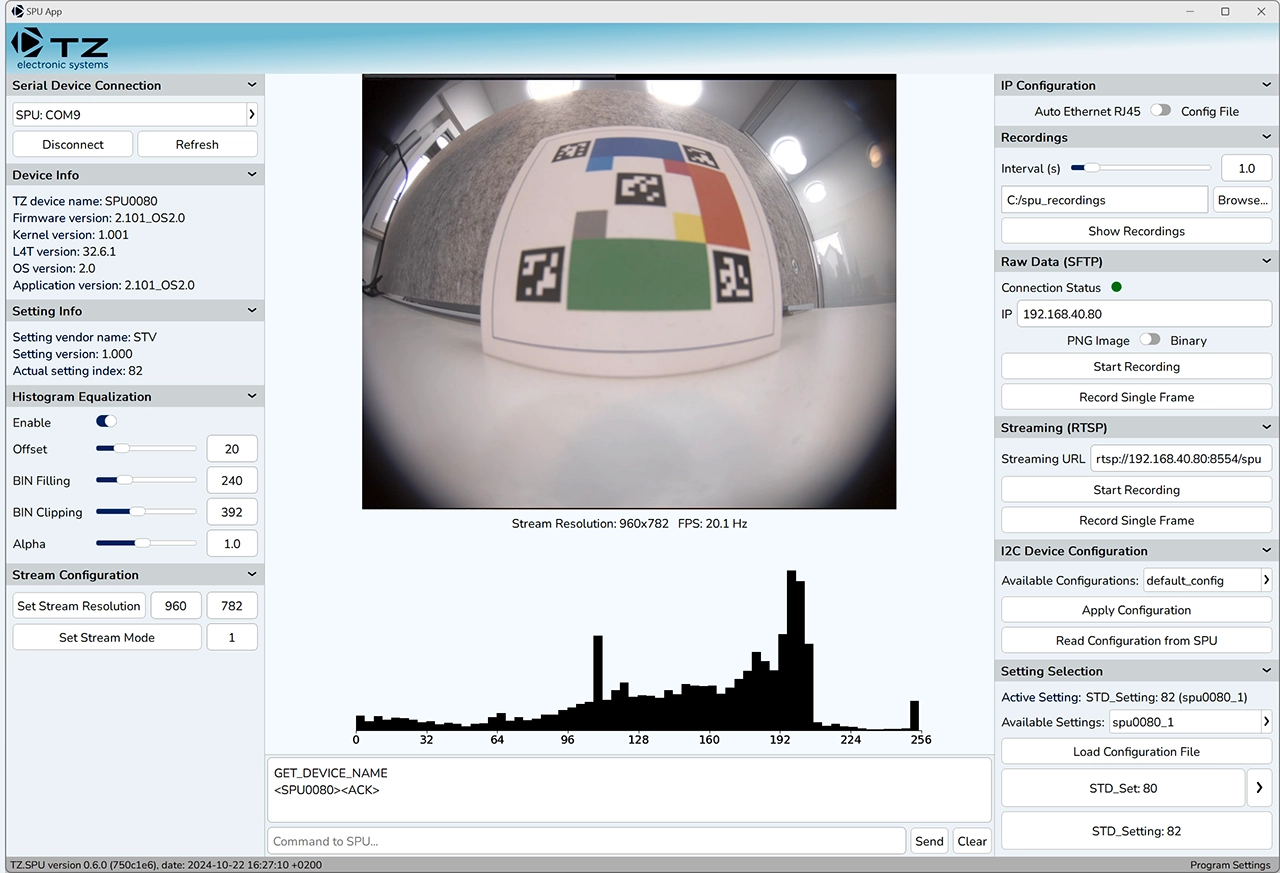Click the Clear button
This screenshot has width=1280, height=873.
coord(972,841)
